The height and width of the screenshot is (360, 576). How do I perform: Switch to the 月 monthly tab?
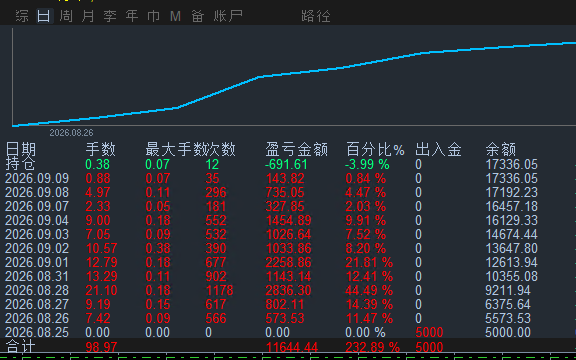point(88,16)
